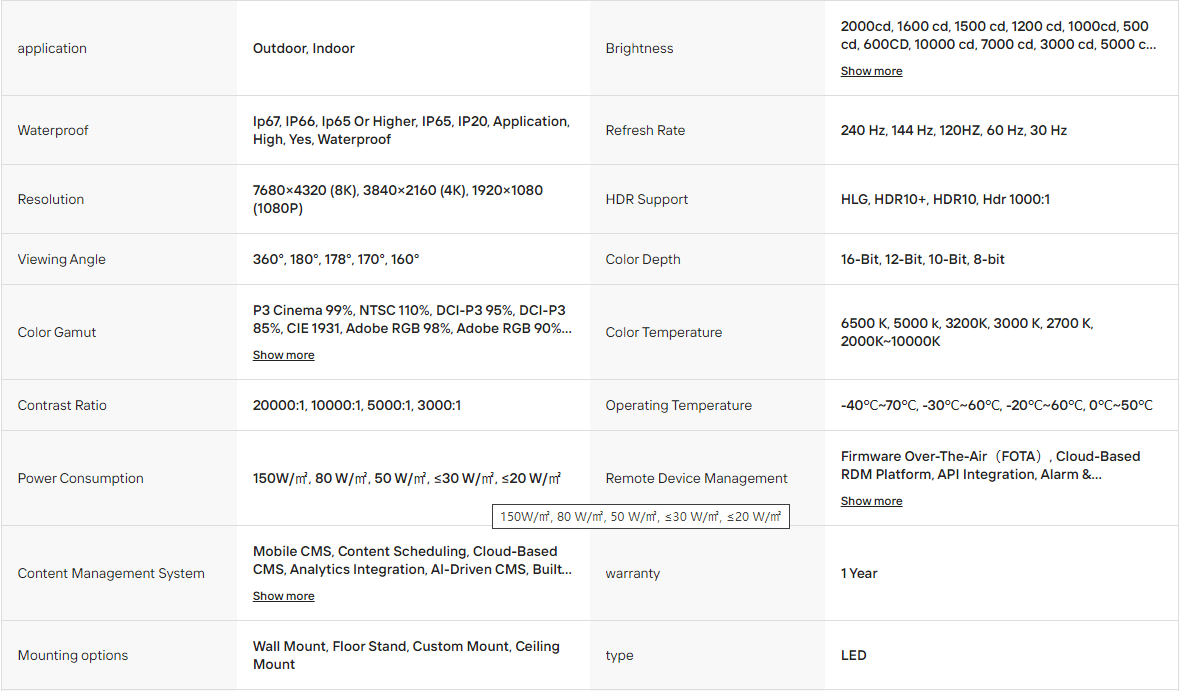Image resolution: width=1180 pixels, height=691 pixels.
Task: Click the 'Mounting options' label
Action: 72,655
